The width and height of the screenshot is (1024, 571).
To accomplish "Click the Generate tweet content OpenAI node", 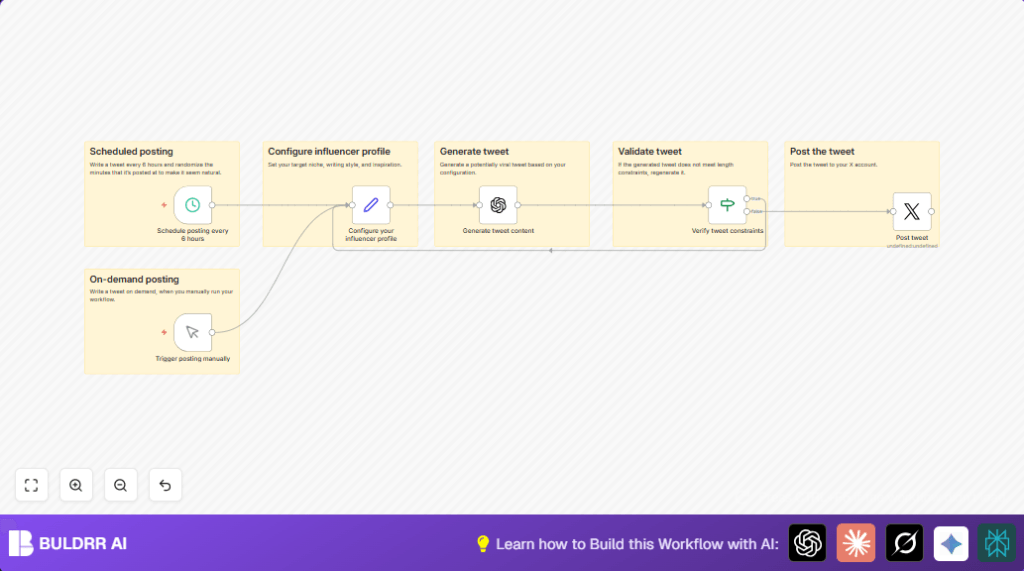I will tap(498, 205).
